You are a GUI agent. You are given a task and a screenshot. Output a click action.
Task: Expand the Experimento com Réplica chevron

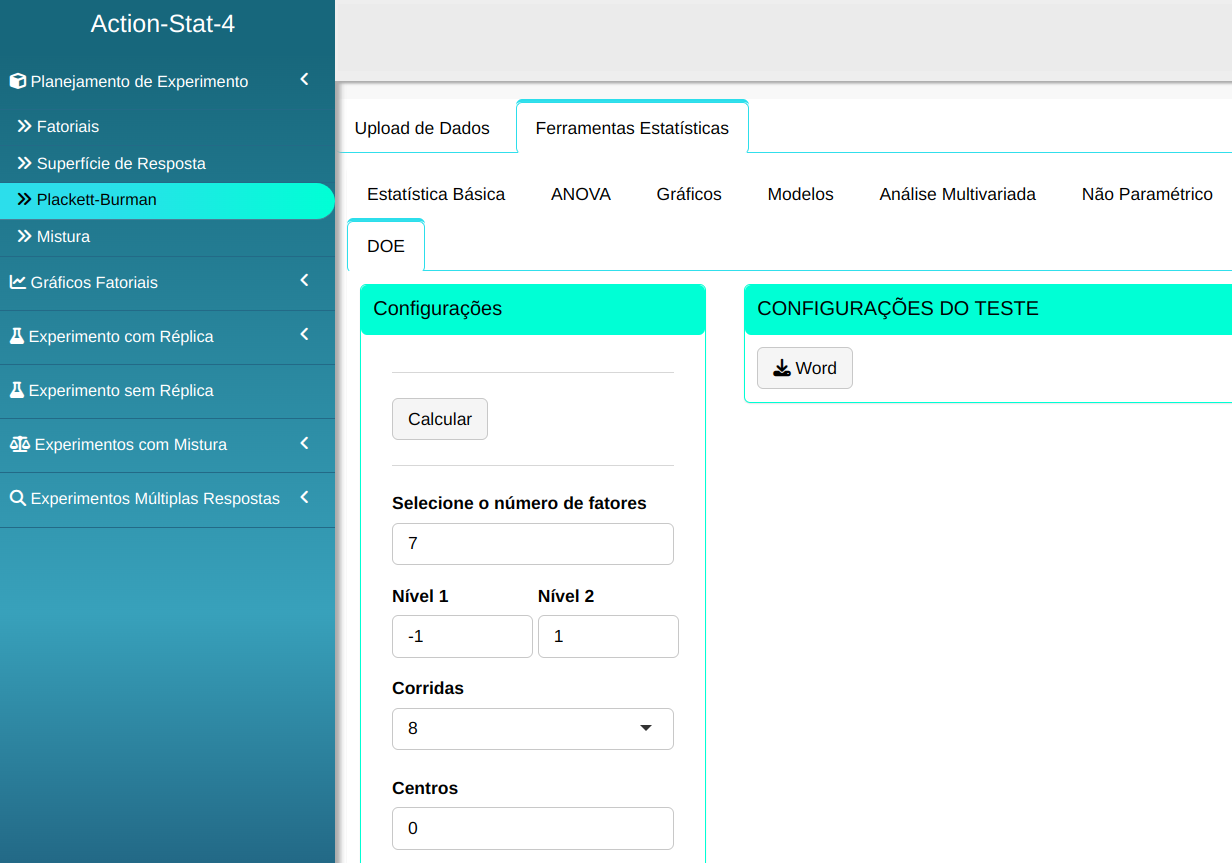[x=304, y=335]
